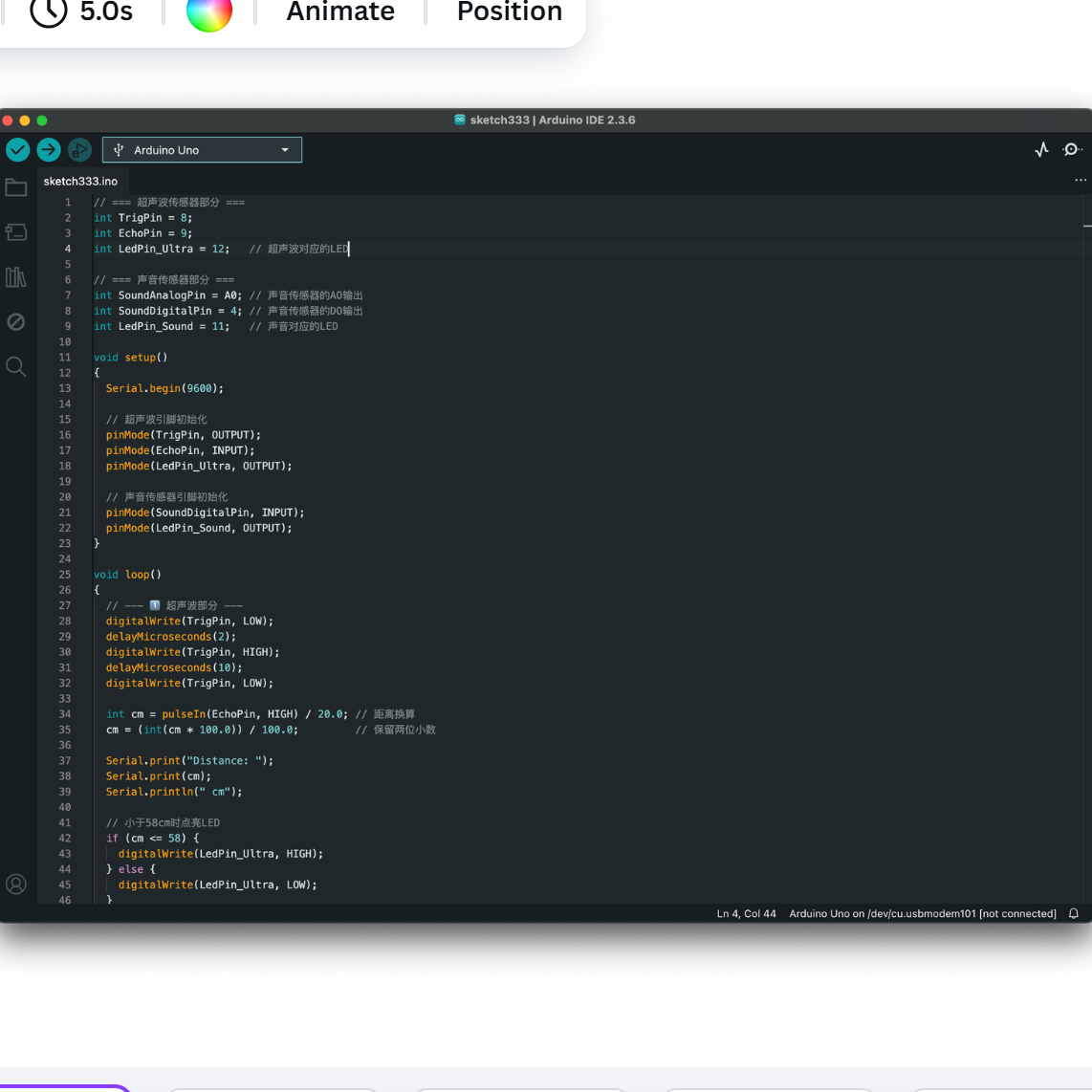Select the sketch333.ino tab
This screenshot has height=1092, width=1092.
coord(80,181)
